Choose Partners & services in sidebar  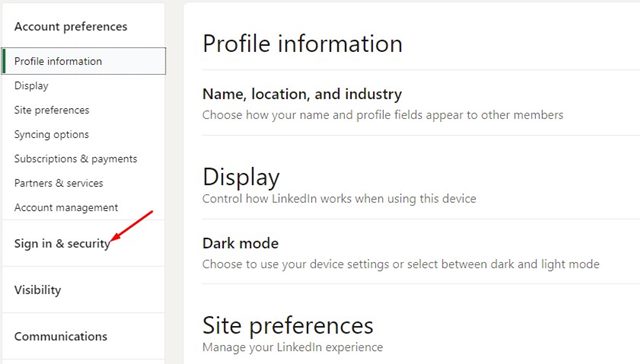tap(58, 183)
